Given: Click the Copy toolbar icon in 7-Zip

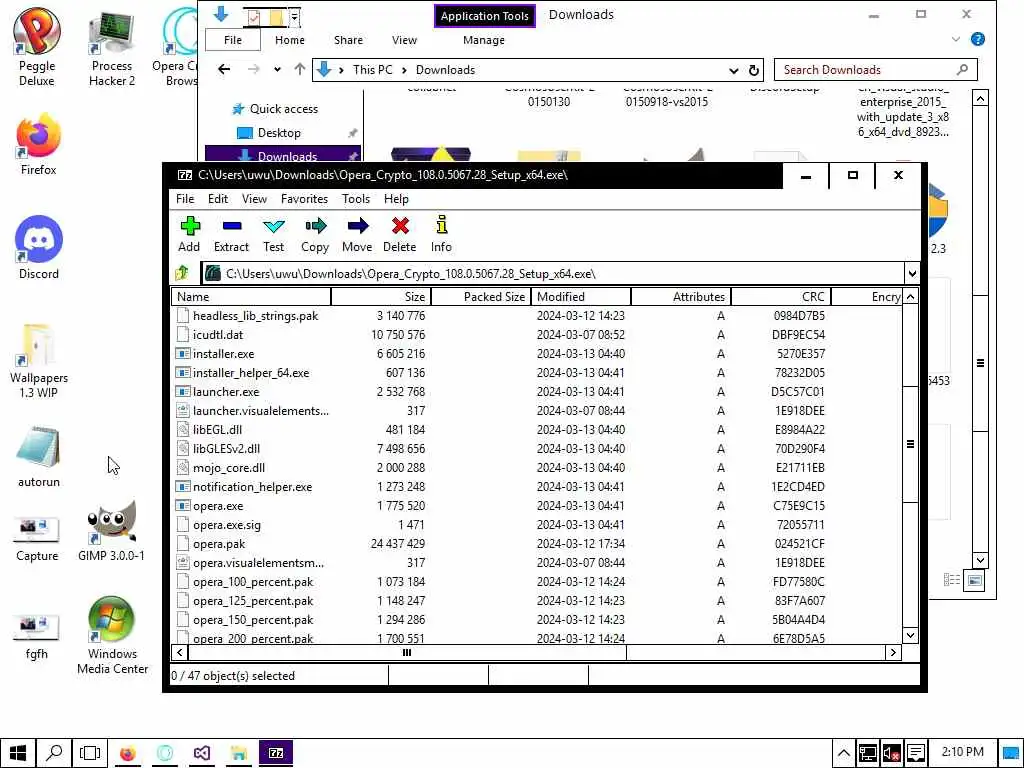Looking at the screenshot, I should (315, 234).
